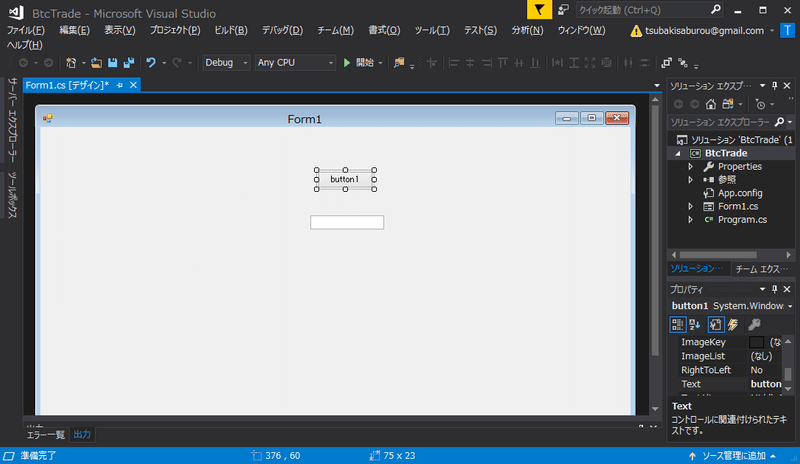800x464 pixels.
Task: Click the Property Pages wrench icon
Action: [754, 325]
